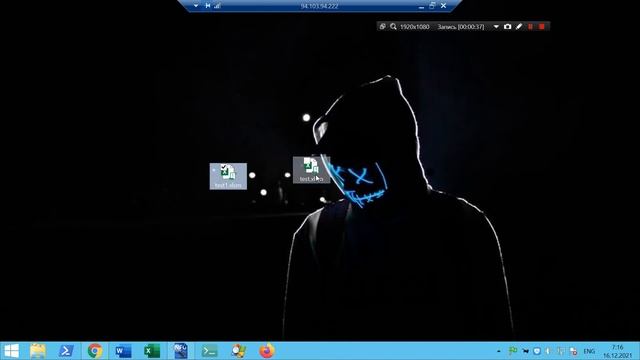This screenshot has width=640, height=360.
Task: Click the green flag Action Center tray icon
Action: click(513, 351)
